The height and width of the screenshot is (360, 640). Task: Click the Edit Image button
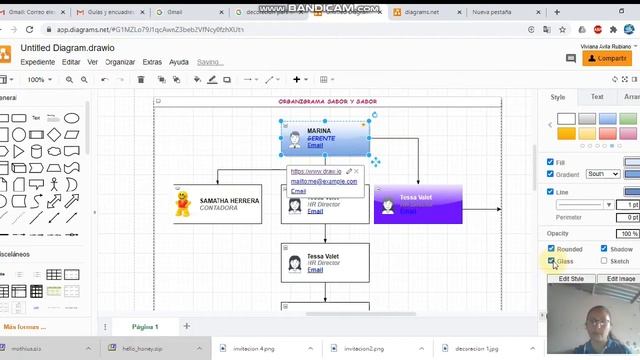click(x=620, y=279)
